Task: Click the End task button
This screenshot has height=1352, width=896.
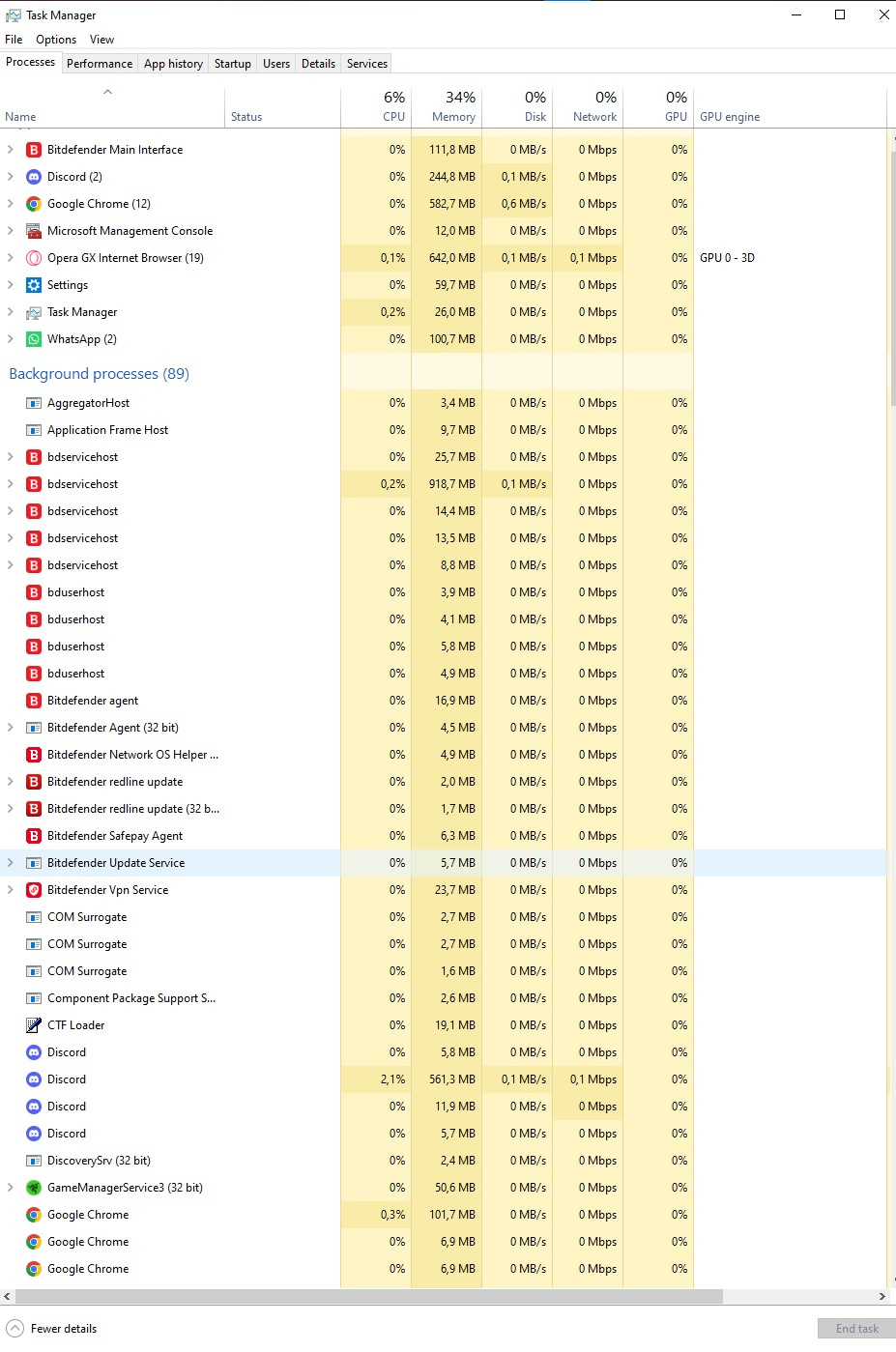Action: (856, 1329)
